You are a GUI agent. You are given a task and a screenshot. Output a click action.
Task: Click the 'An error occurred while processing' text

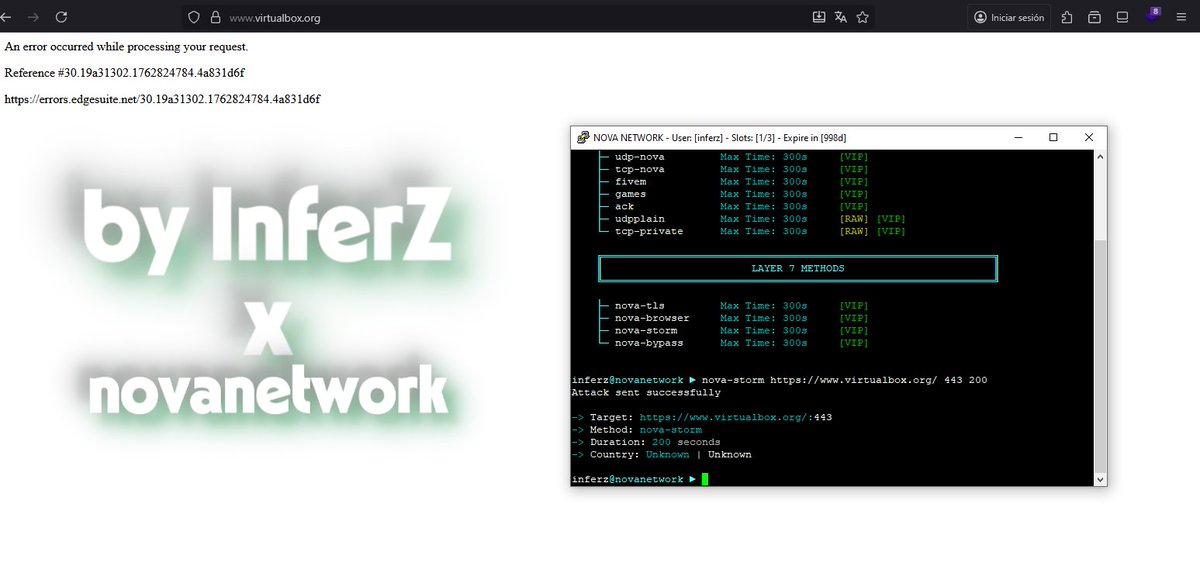pyautogui.click(x=126, y=46)
